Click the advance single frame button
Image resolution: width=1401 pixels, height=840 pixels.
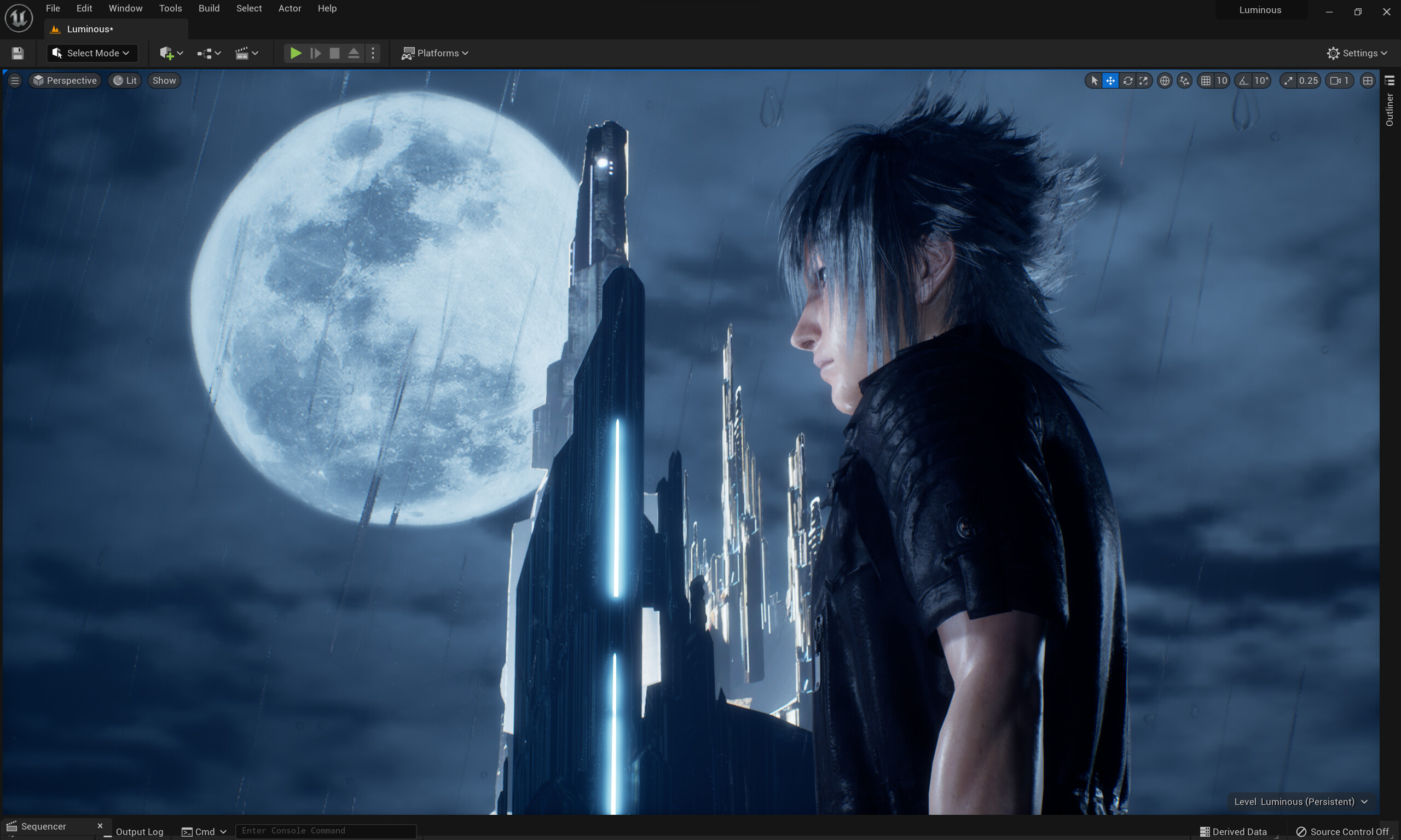pyautogui.click(x=316, y=53)
